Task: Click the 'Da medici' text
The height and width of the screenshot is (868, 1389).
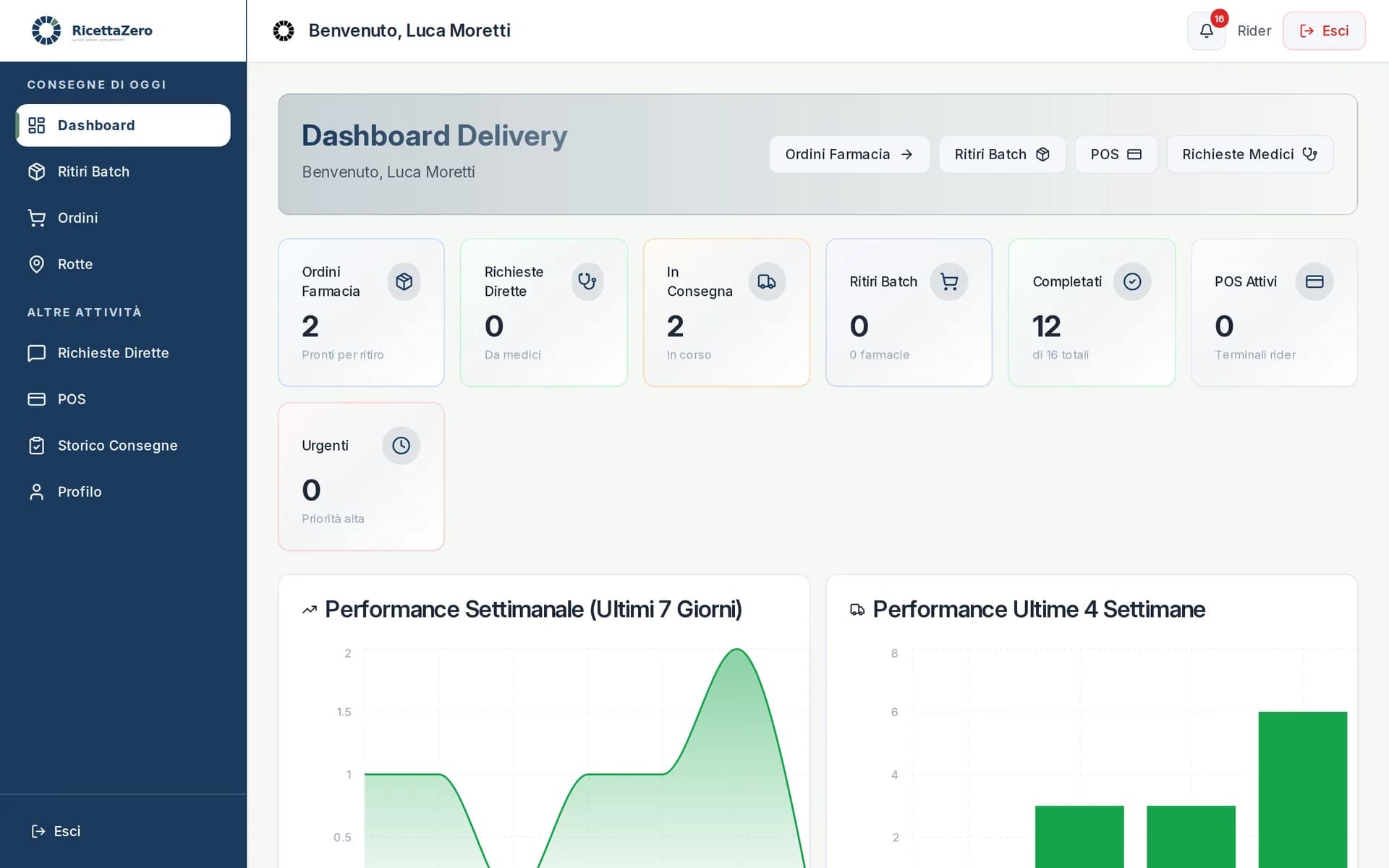Action: pyautogui.click(x=512, y=354)
